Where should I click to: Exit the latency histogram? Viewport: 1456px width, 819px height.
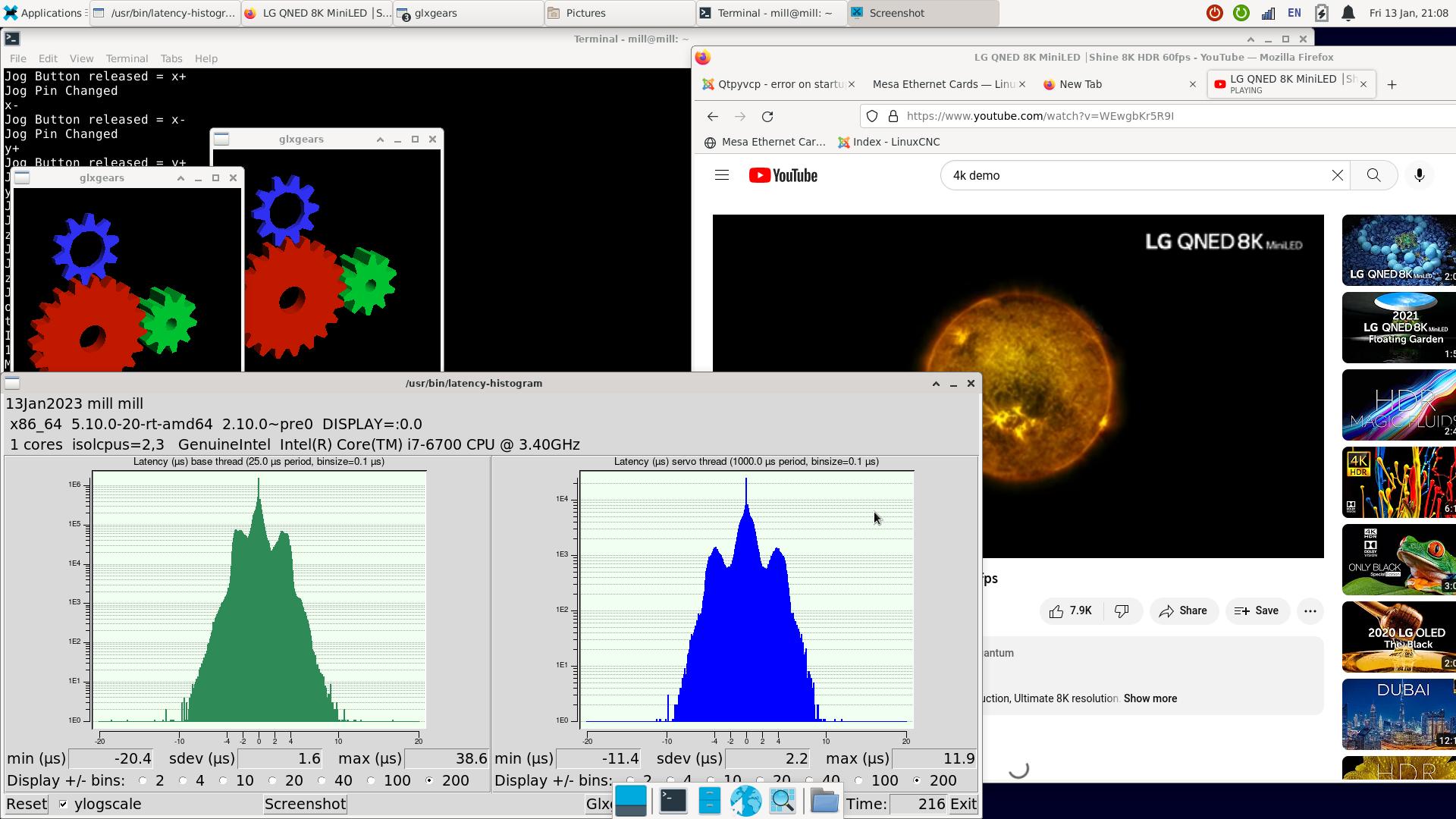(963, 804)
